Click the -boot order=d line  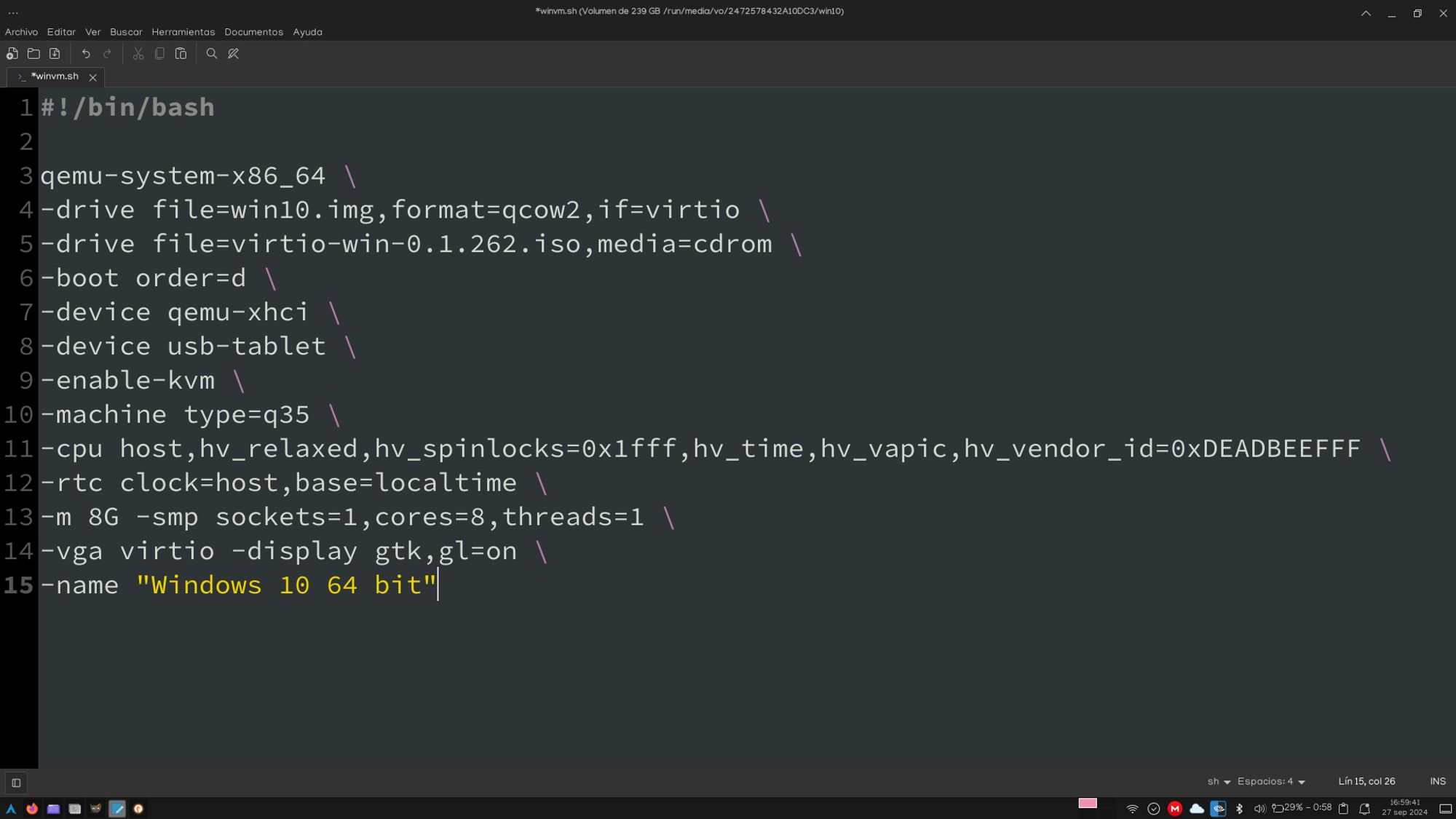pyautogui.click(x=159, y=278)
